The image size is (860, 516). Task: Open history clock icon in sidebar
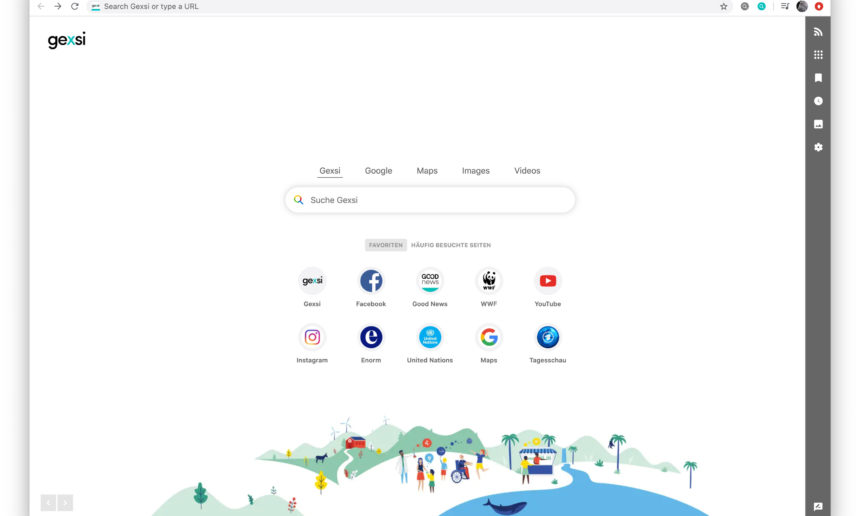(x=818, y=101)
